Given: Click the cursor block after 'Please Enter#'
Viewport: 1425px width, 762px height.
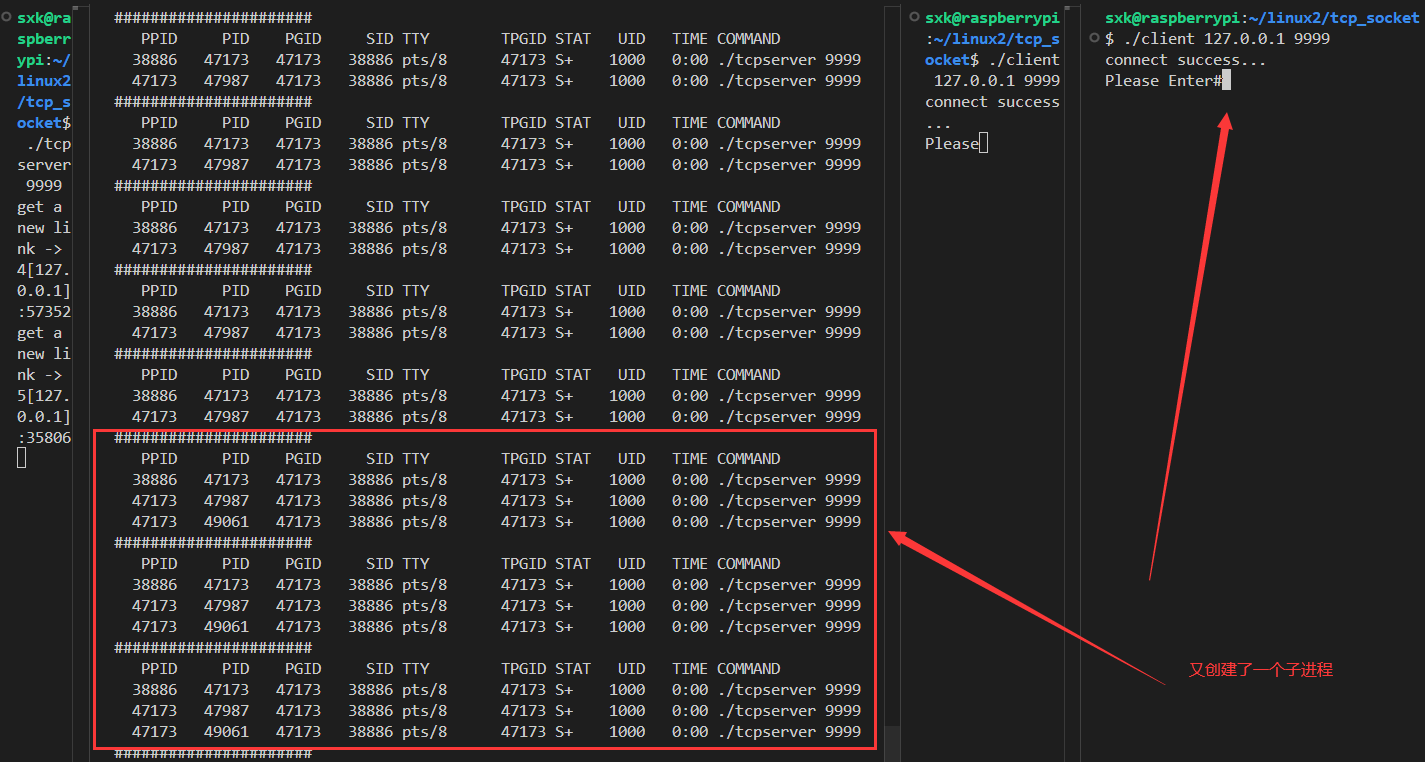Looking at the screenshot, I should (1226, 80).
